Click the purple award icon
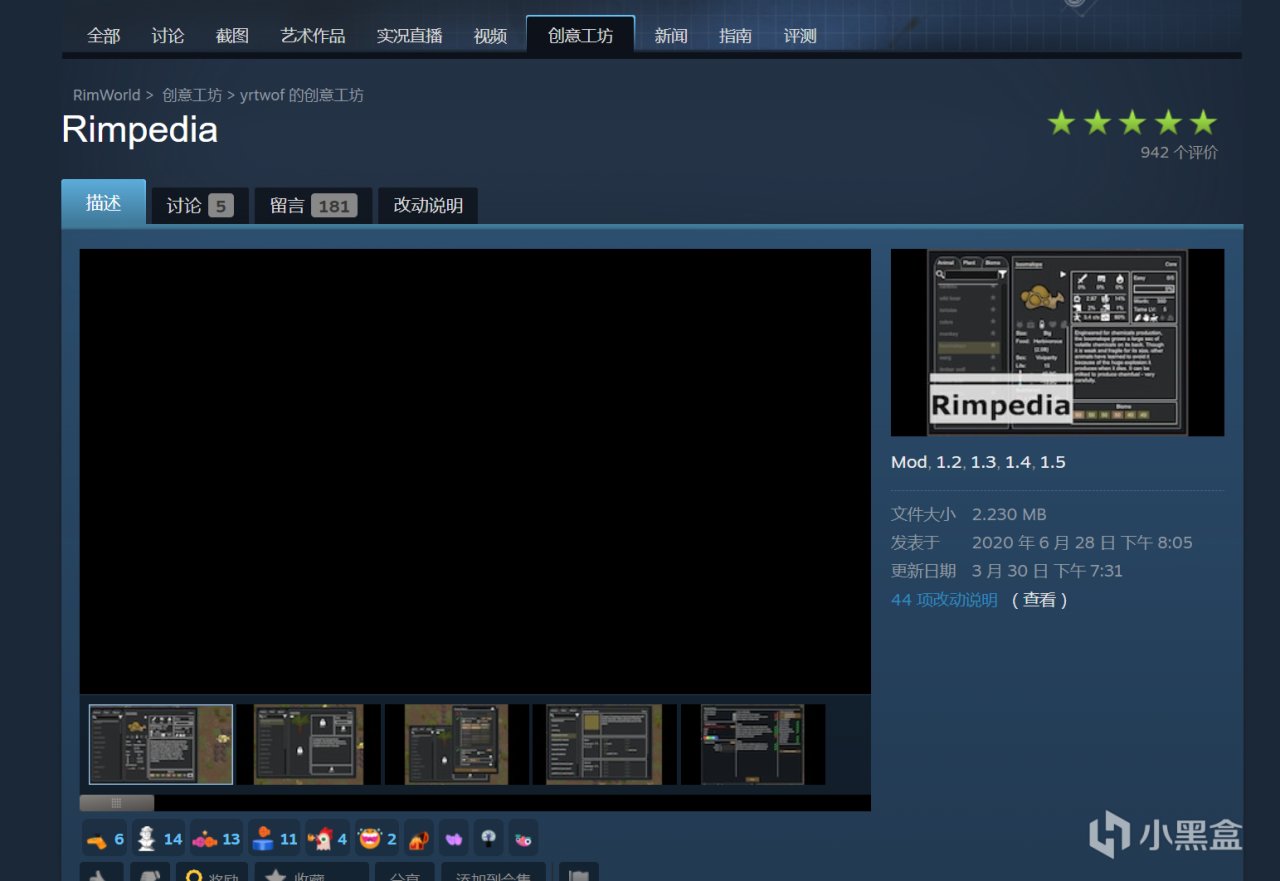The width and height of the screenshot is (1280, 881). 454,838
